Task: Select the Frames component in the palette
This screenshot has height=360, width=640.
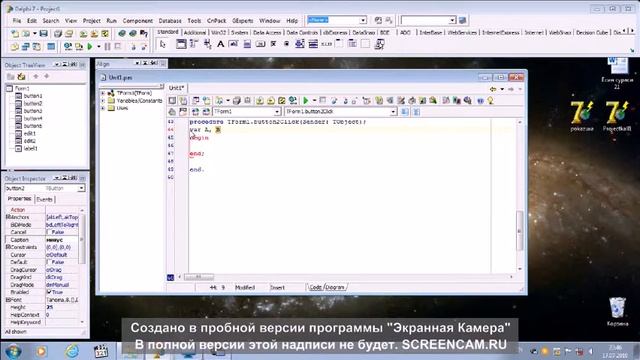Action: pos(181,44)
